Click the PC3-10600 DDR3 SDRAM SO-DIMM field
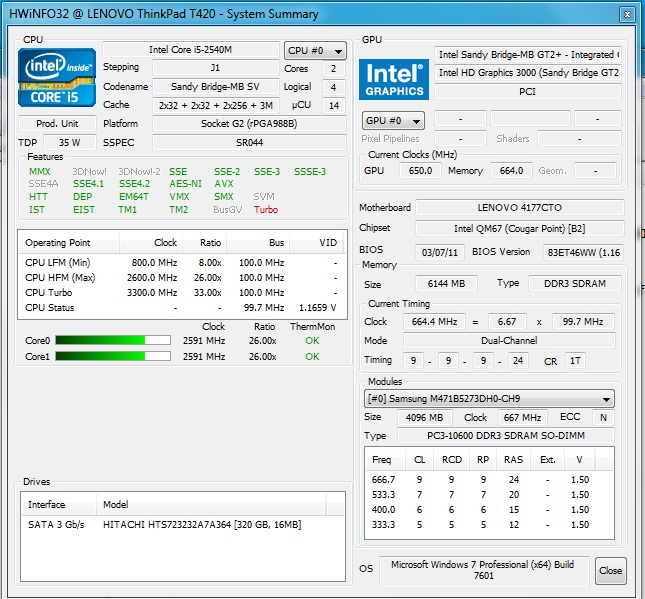Viewport: 645px width, 599px height. click(x=506, y=435)
